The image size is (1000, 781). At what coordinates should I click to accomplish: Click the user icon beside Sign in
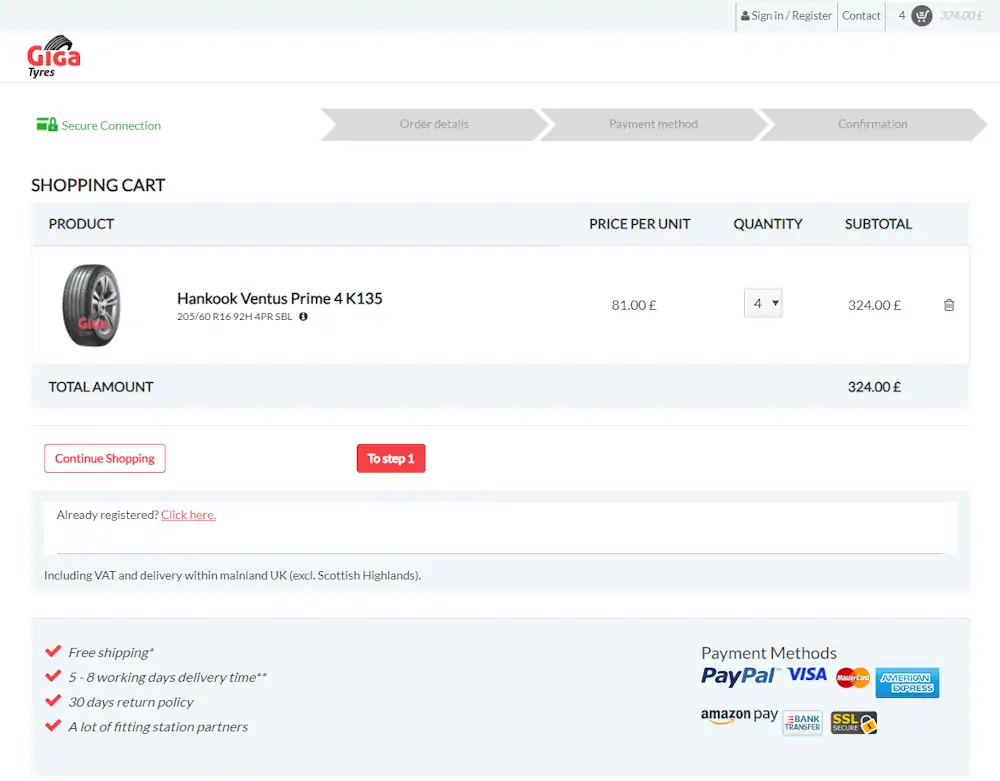[x=745, y=16]
